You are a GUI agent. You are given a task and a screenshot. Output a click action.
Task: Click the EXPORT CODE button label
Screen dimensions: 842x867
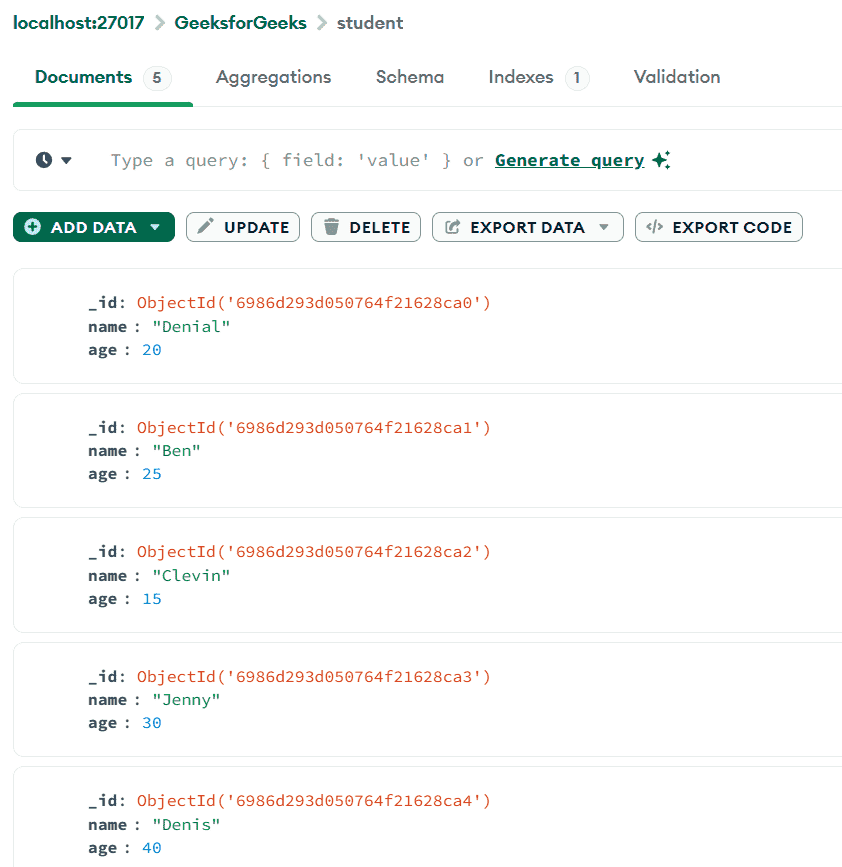tap(732, 227)
